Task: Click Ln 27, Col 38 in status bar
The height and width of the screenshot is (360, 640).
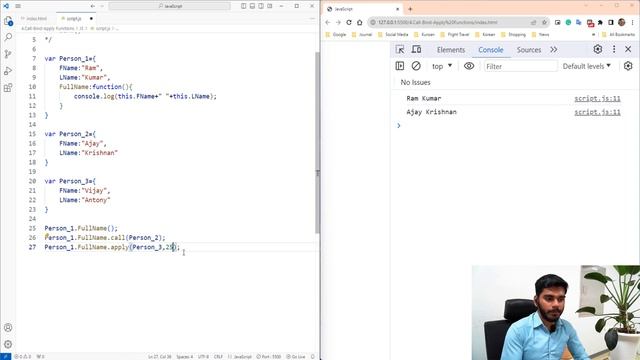Action: pos(160,357)
